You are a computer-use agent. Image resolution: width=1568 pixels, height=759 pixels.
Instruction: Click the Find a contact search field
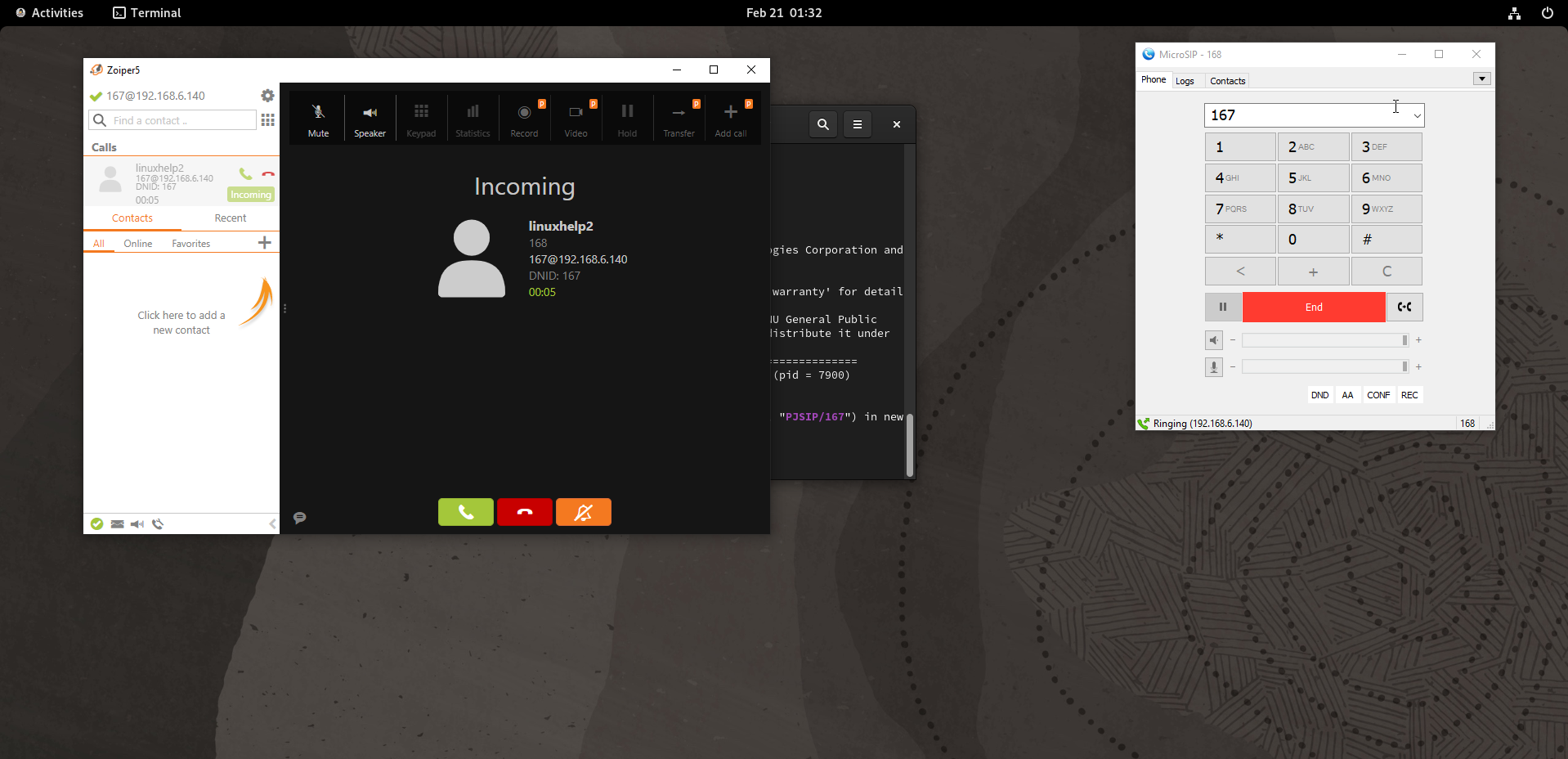coord(172,120)
